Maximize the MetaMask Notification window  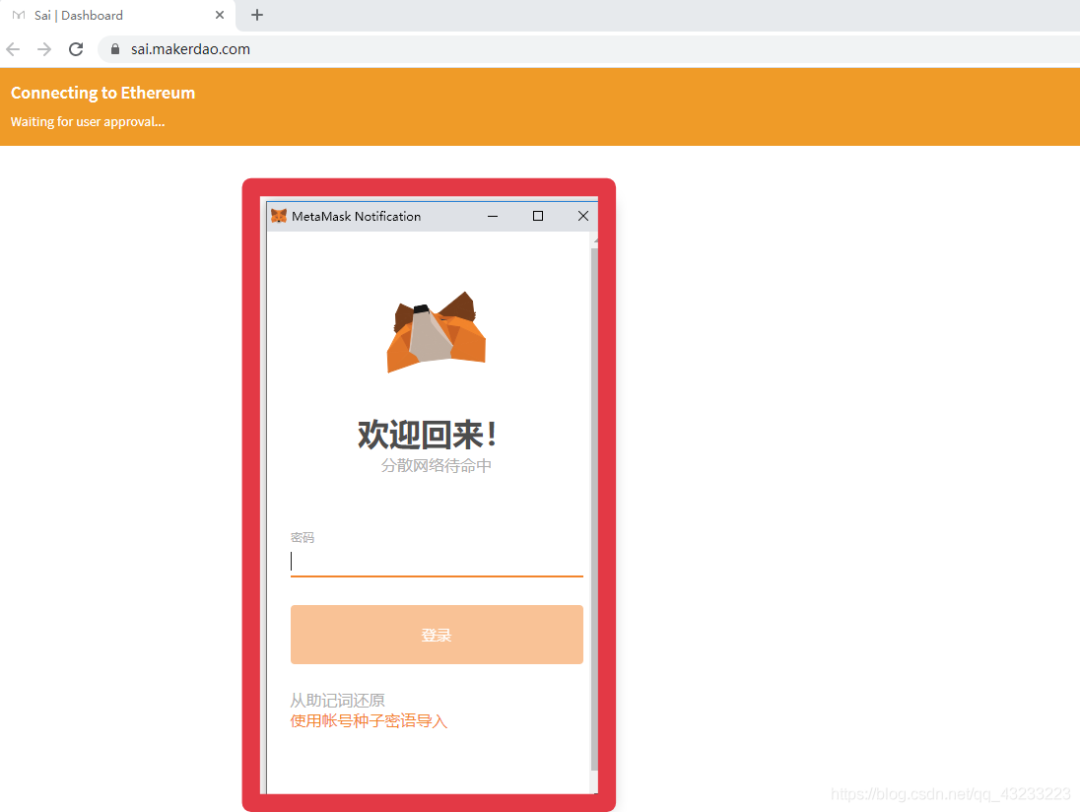click(538, 216)
